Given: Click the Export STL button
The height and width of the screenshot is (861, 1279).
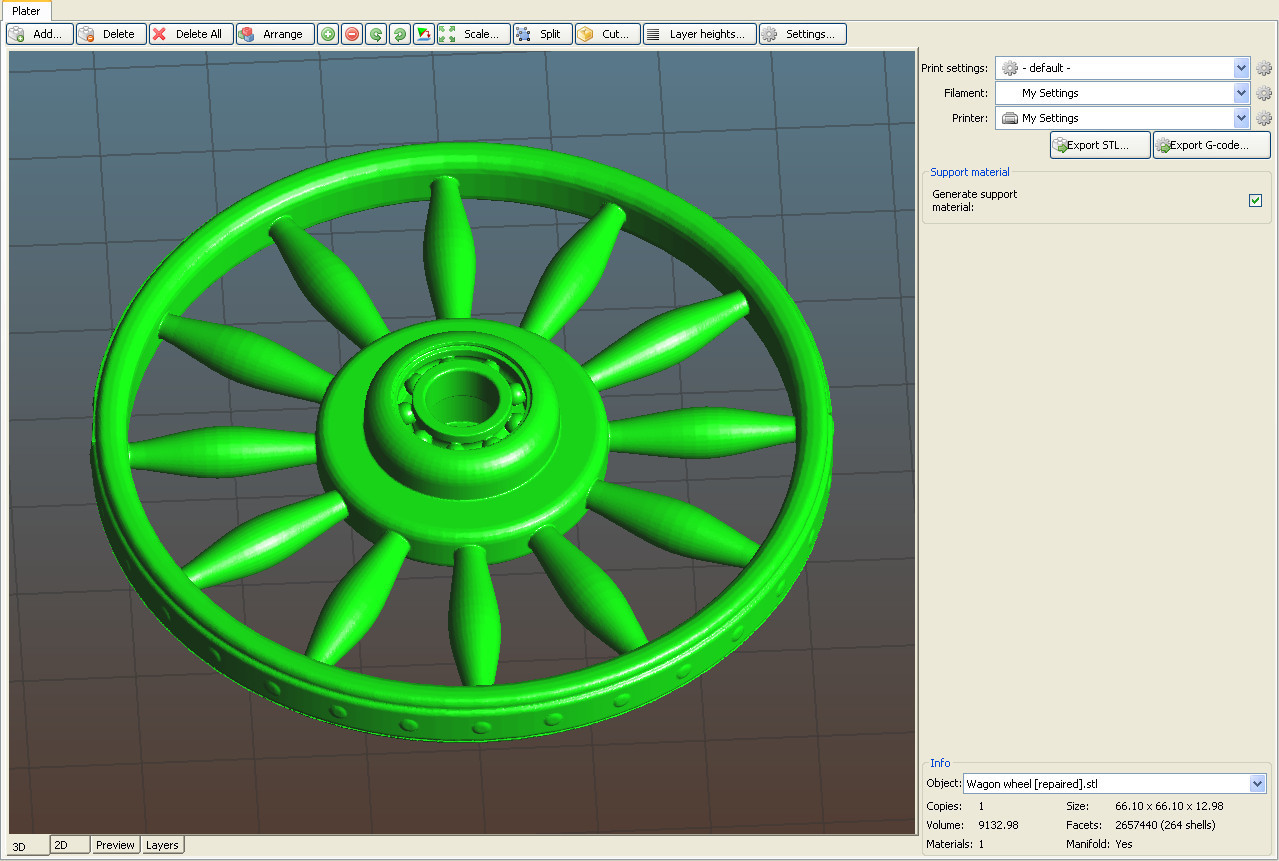Looking at the screenshot, I should (1100, 145).
